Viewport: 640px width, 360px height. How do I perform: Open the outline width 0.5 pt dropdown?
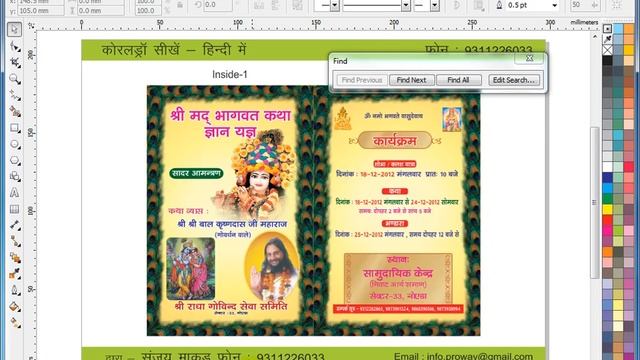click(x=554, y=5)
